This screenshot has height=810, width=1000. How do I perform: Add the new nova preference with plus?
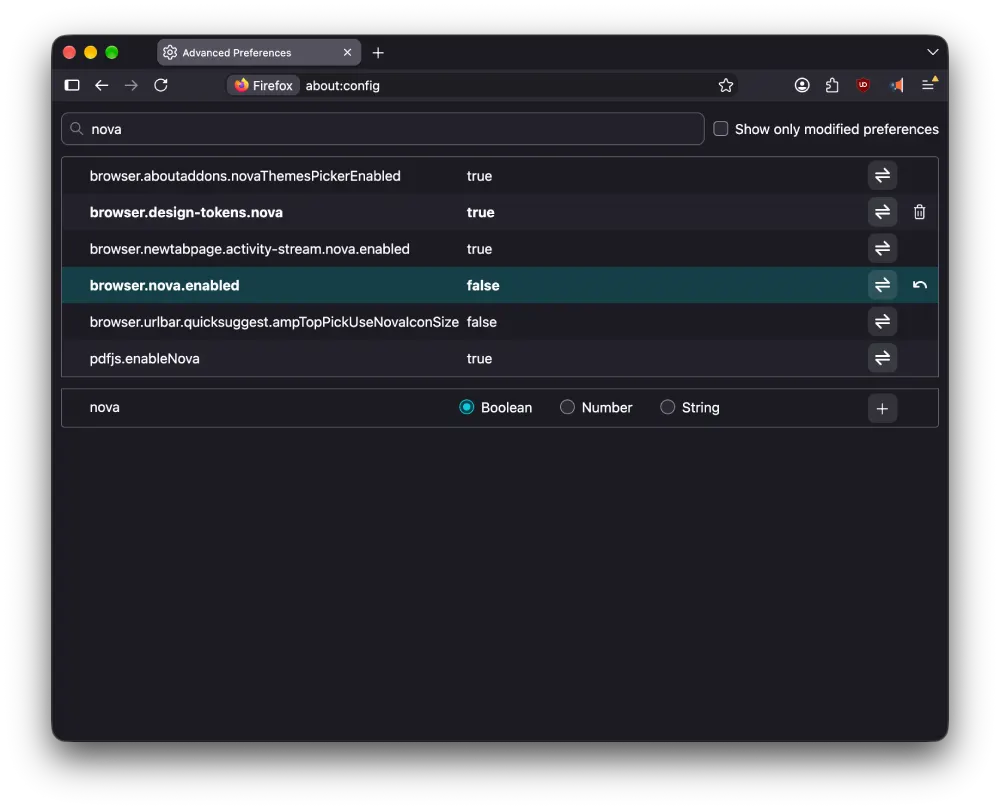[x=882, y=408]
